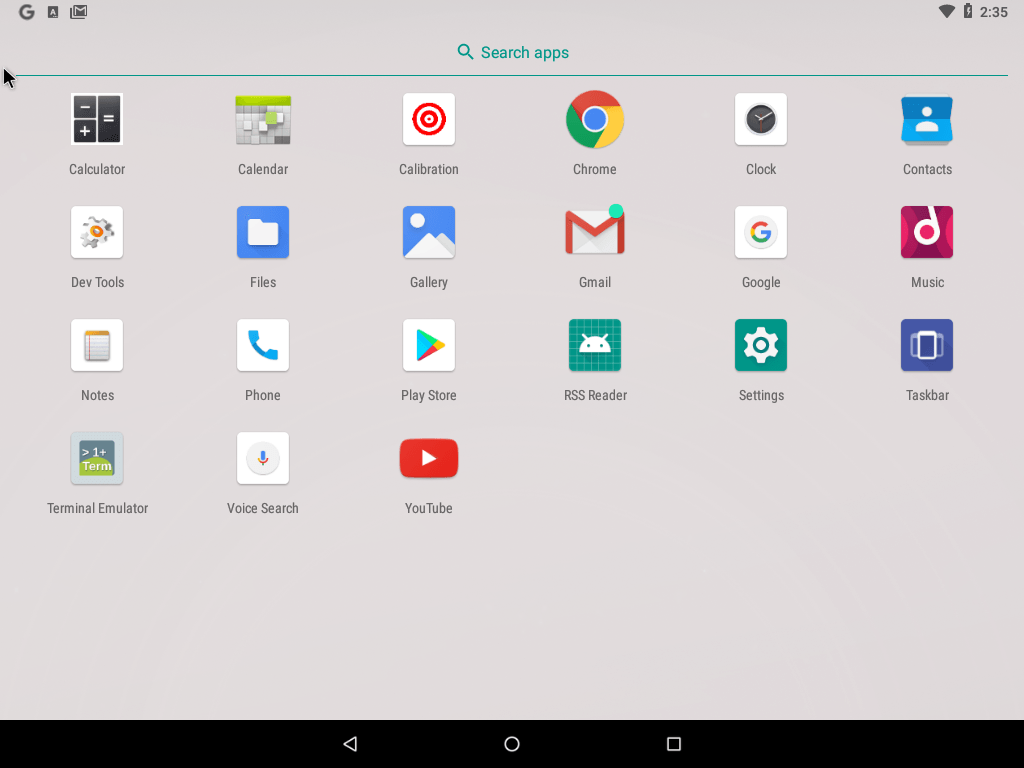
Task: Open the Contacts app
Action: [927, 120]
